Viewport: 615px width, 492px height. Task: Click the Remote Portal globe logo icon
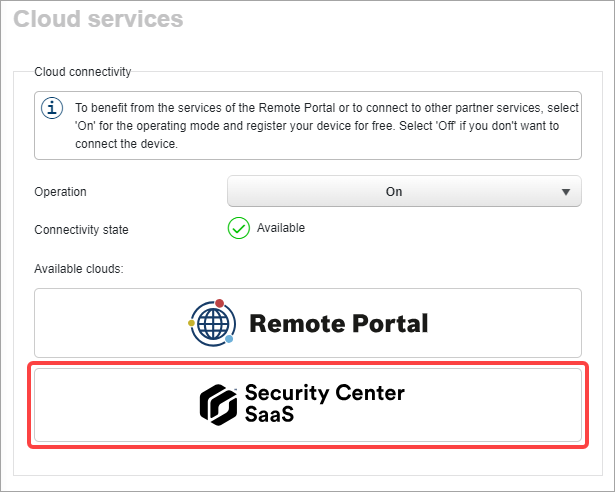pos(211,323)
